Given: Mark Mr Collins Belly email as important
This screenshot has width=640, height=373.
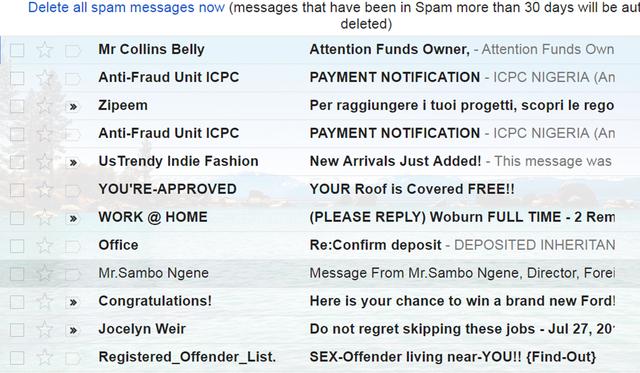Looking at the screenshot, I should click(73, 51).
